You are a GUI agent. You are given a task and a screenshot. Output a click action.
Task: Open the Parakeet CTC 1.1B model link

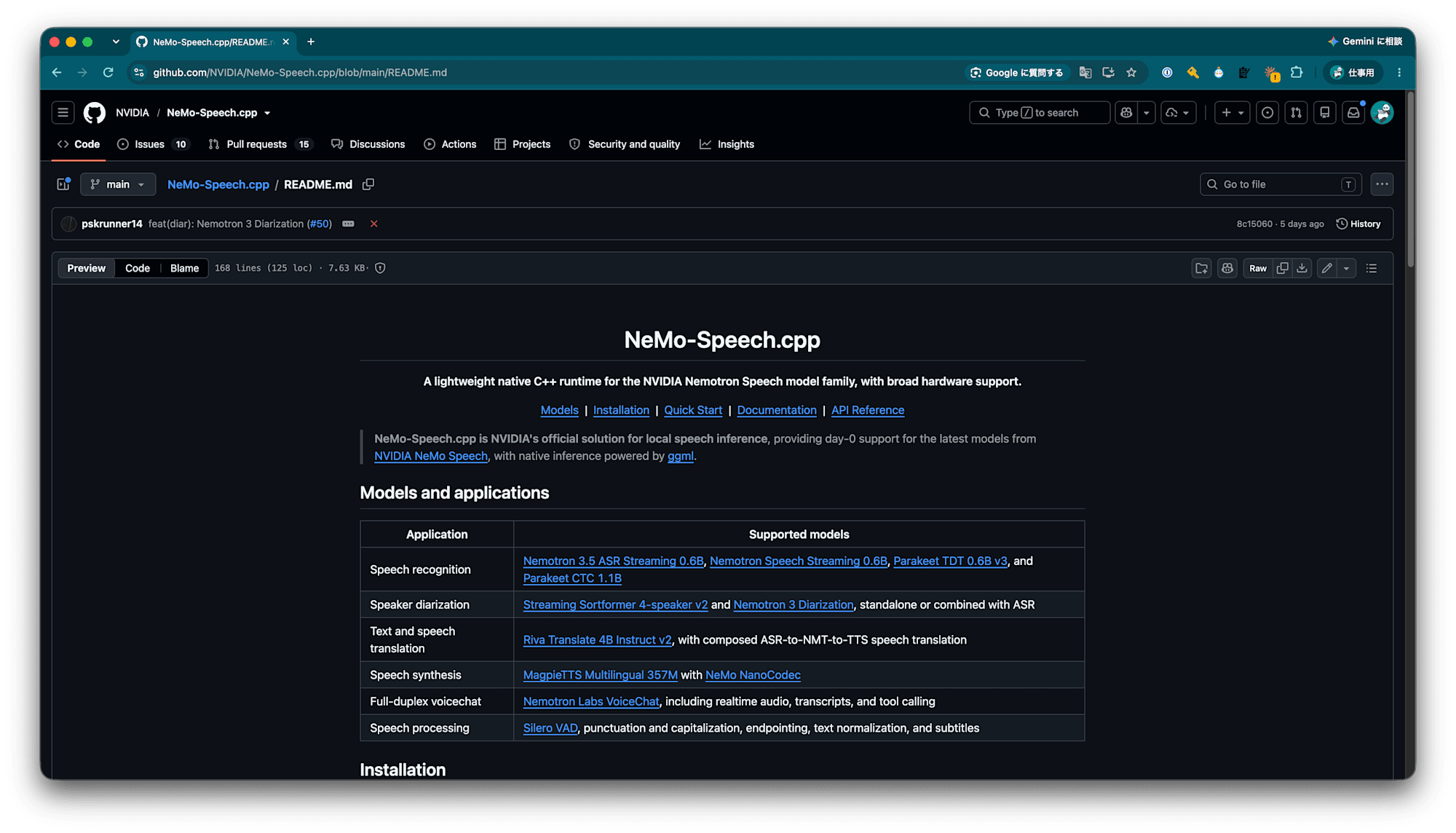(572, 579)
